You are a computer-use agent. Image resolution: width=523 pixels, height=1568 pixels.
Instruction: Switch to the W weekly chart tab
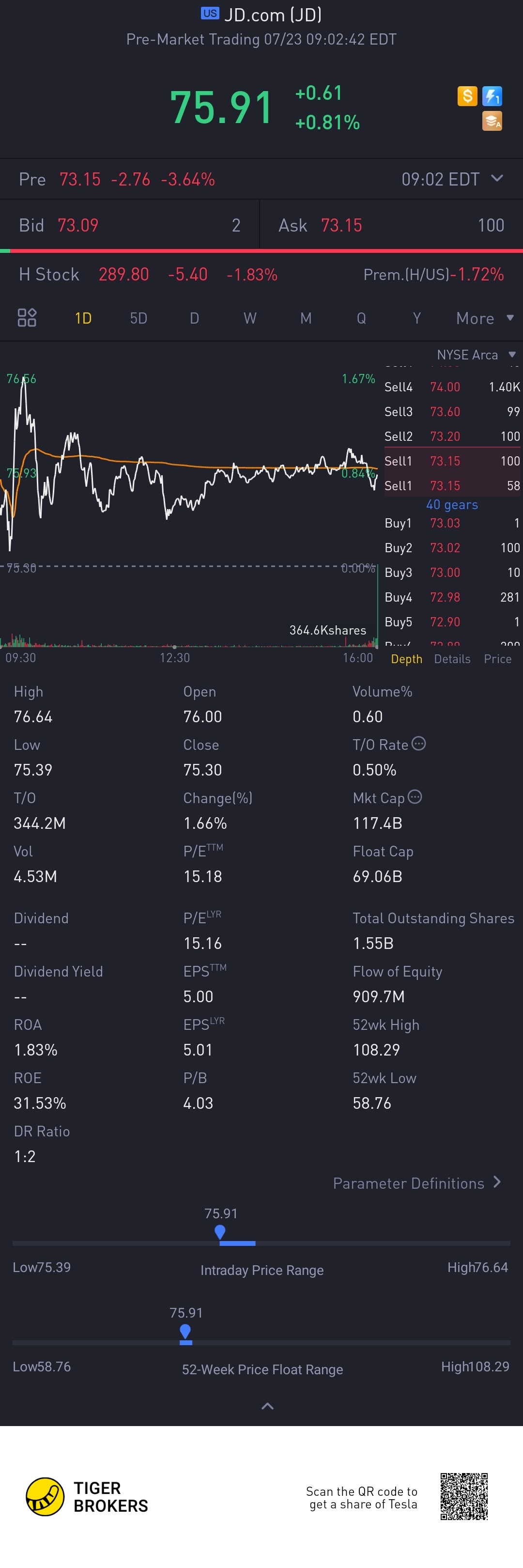click(249, 318)
